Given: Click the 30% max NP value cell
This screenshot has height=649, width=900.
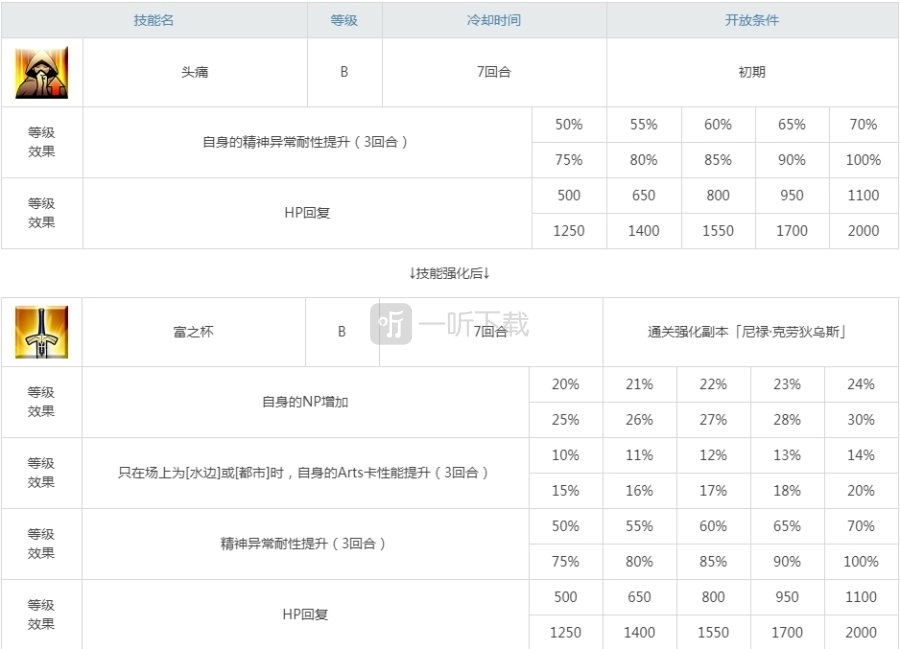Looking at the screenshot, I should 860,420.
